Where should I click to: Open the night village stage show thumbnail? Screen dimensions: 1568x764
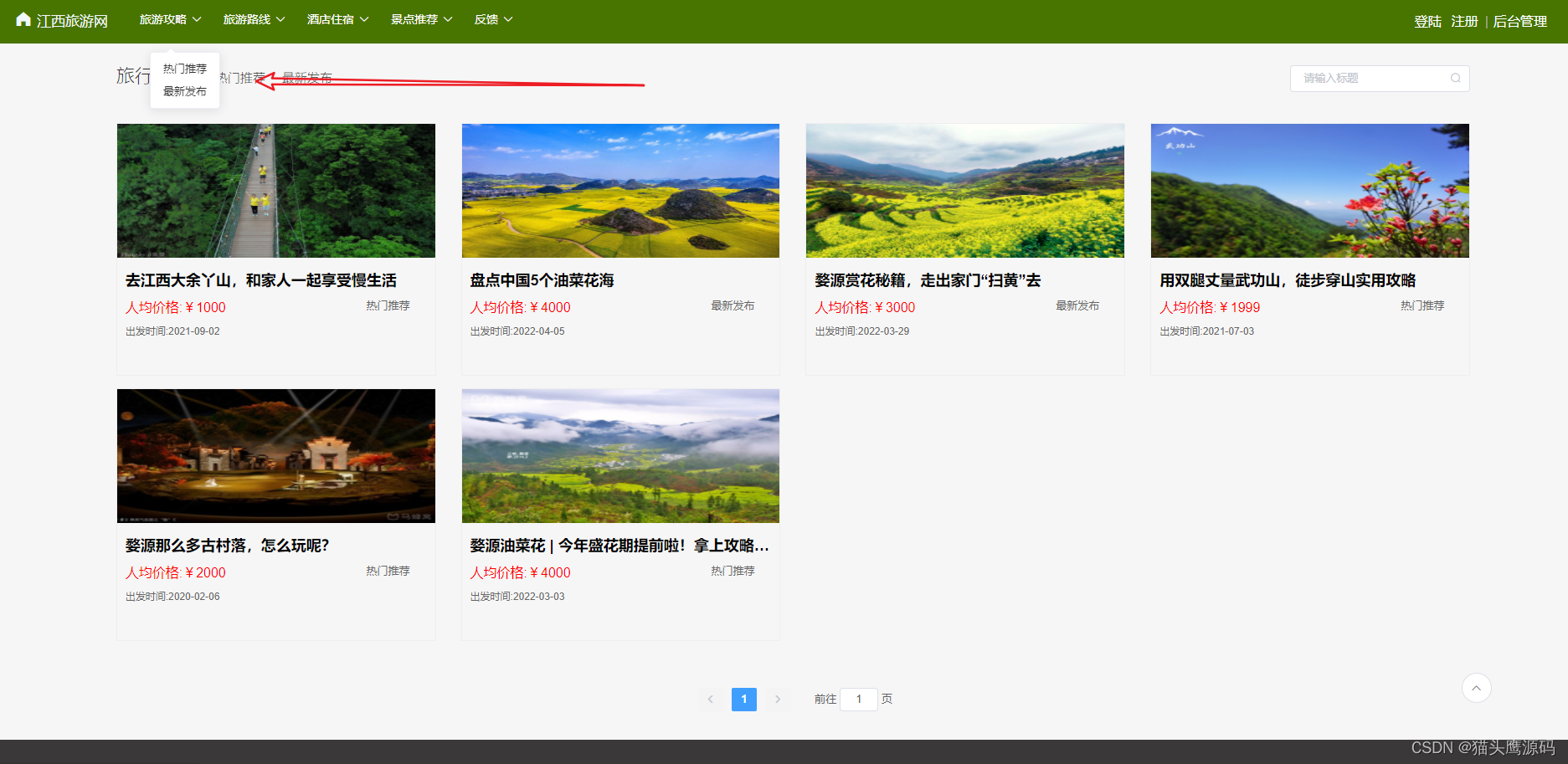276,456
